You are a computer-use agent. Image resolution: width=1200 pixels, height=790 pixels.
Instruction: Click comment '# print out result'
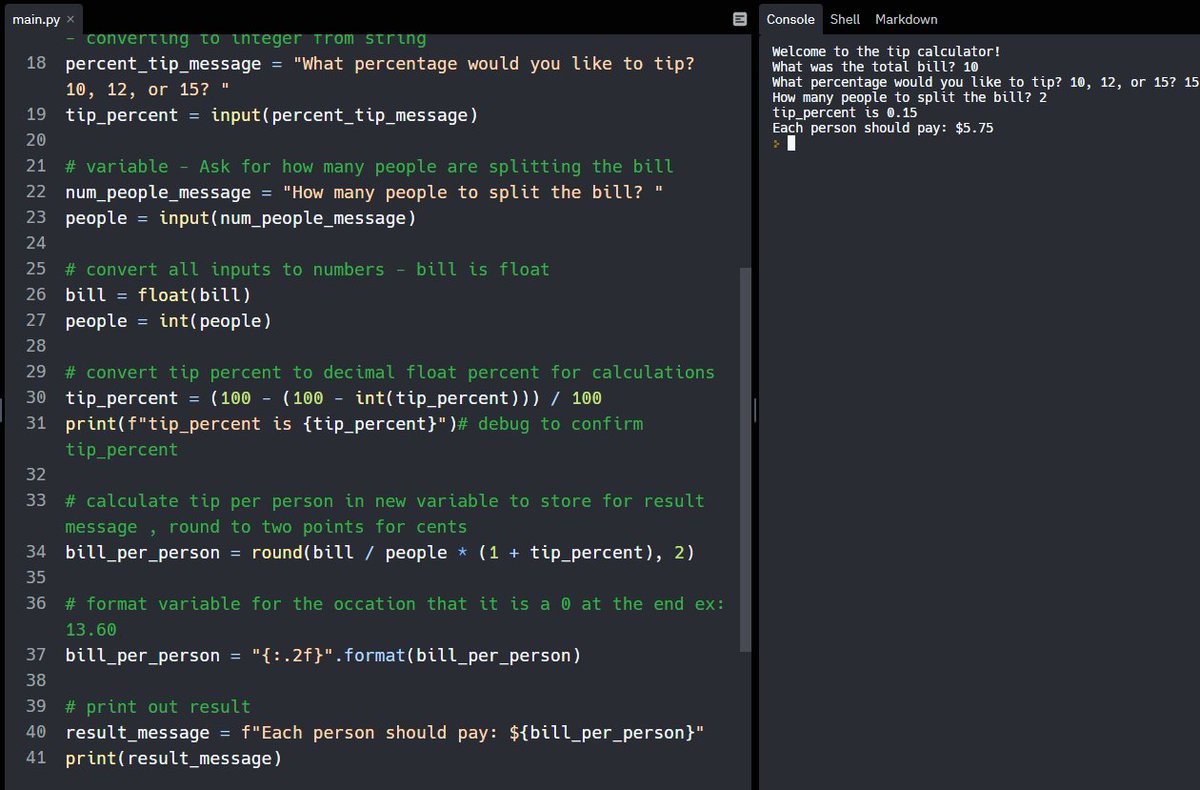pyautogui.click(x=158, y=707)
